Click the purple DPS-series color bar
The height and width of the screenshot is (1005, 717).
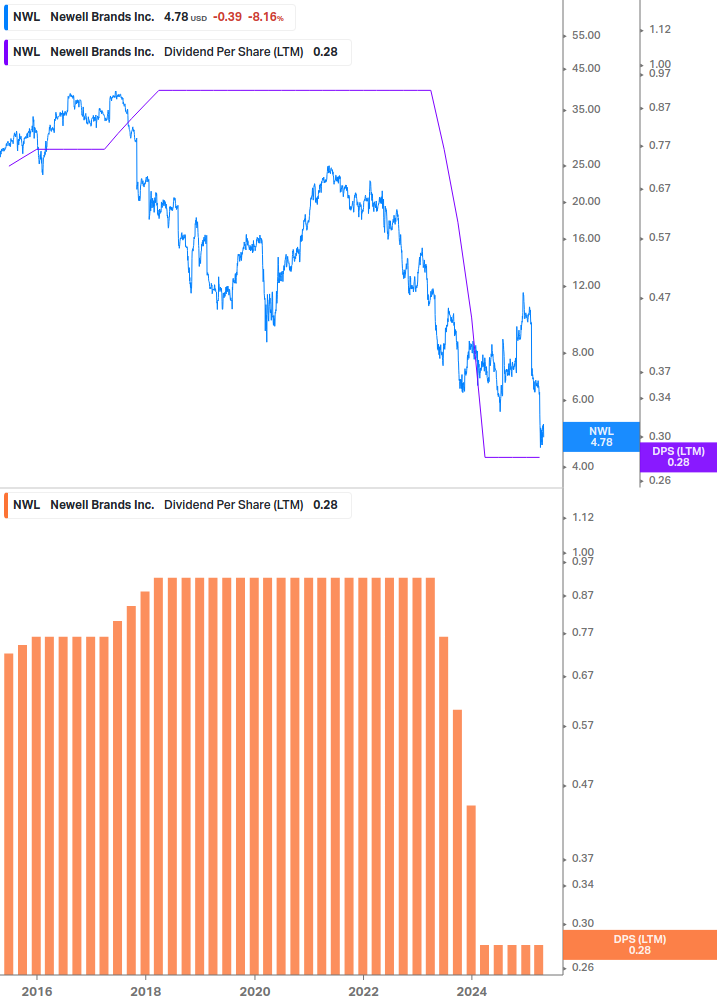pos(6,53)
